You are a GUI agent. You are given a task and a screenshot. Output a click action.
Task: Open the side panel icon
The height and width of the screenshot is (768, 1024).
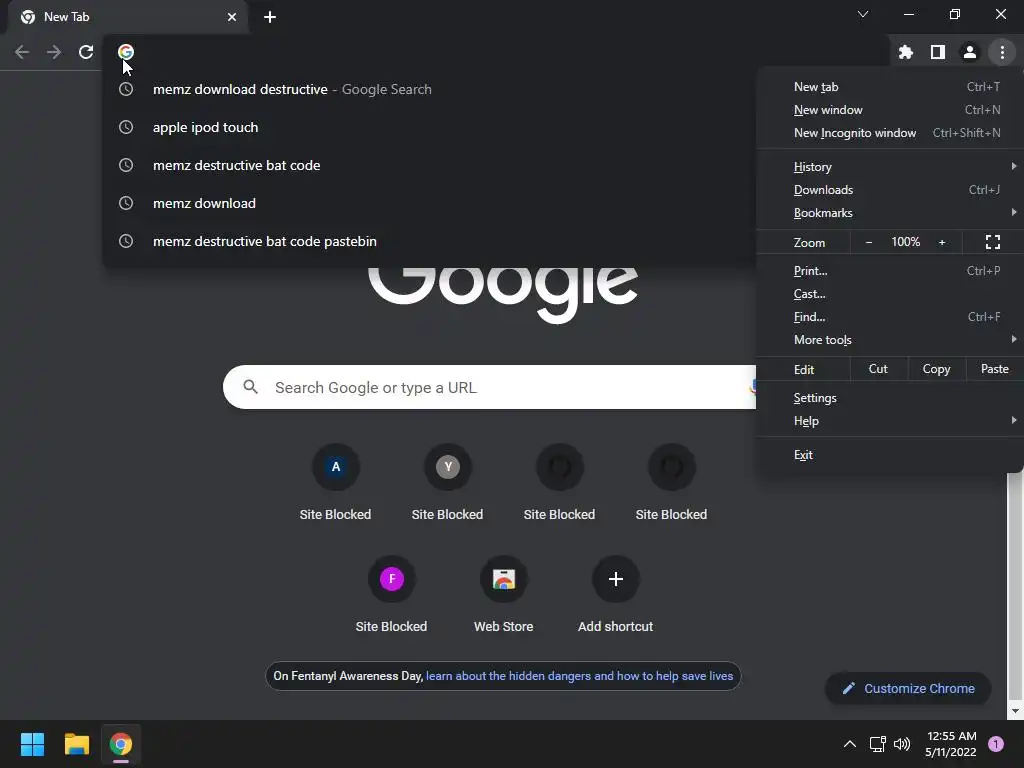tap(938, 52)
